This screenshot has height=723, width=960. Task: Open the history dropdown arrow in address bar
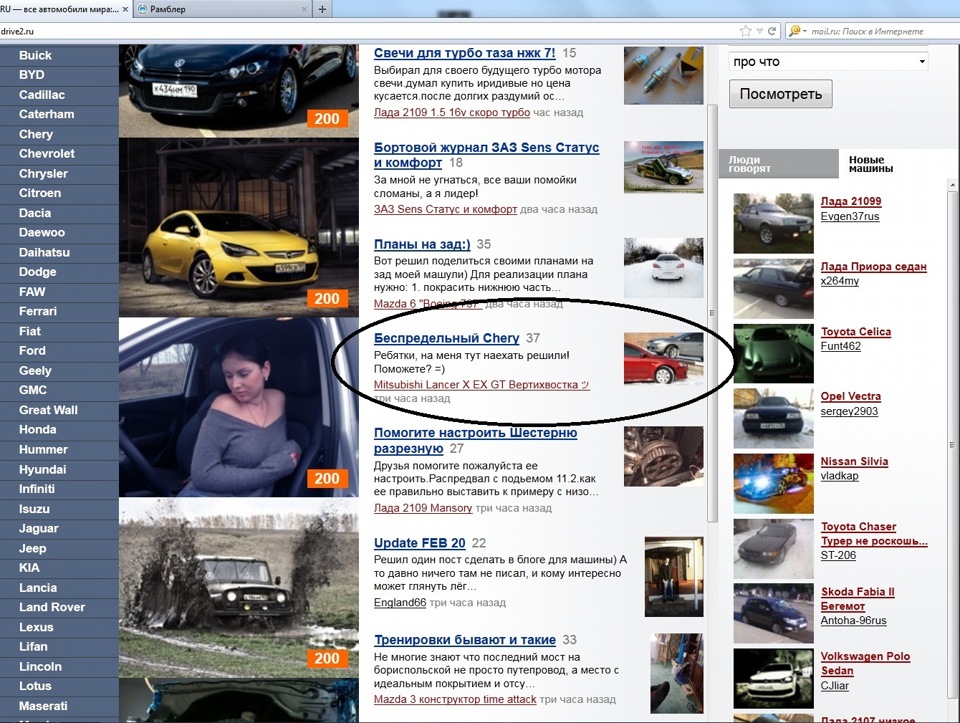pyautogui.click(x=760, y=31)
